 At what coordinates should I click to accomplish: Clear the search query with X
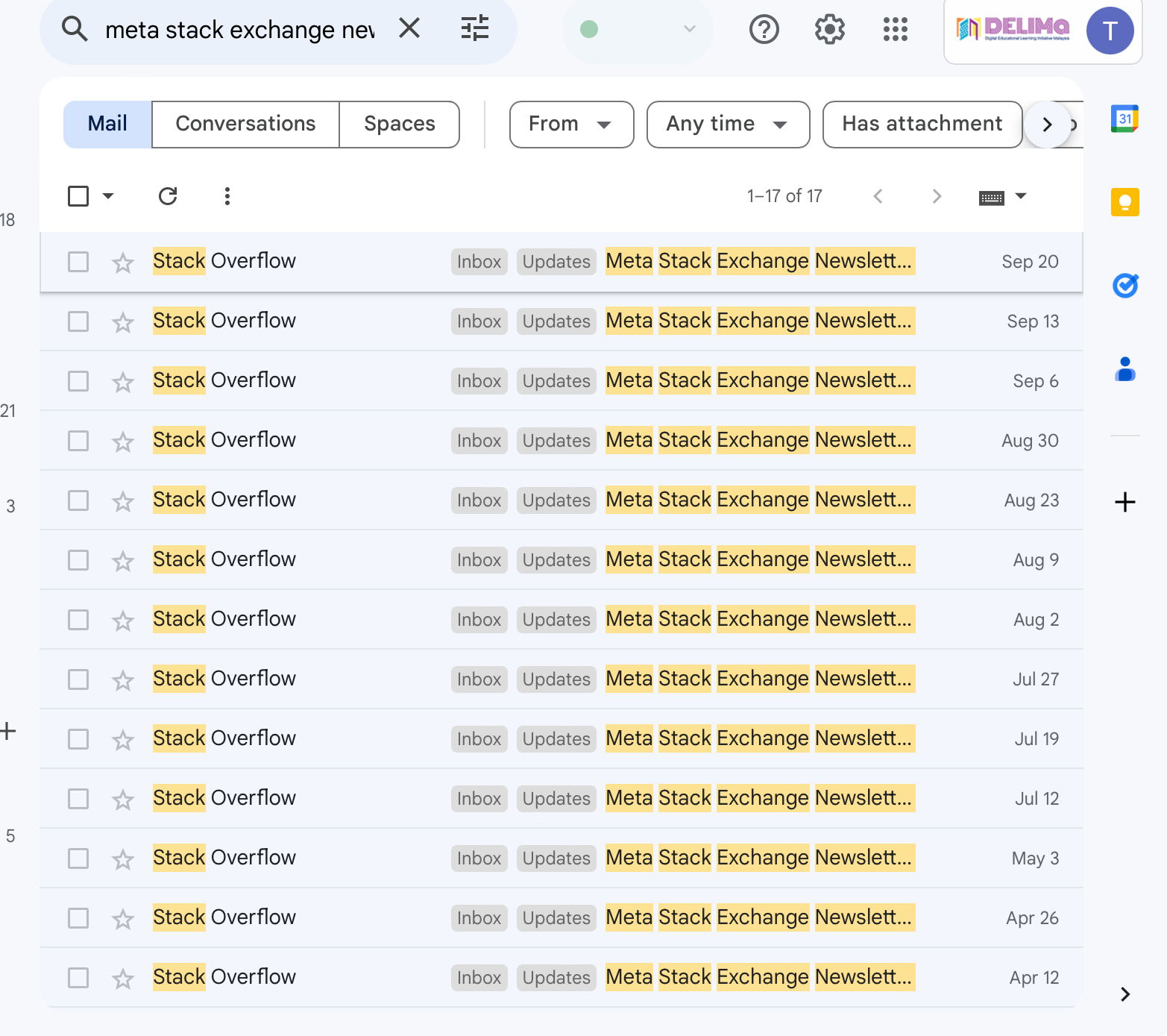(409, 28)
